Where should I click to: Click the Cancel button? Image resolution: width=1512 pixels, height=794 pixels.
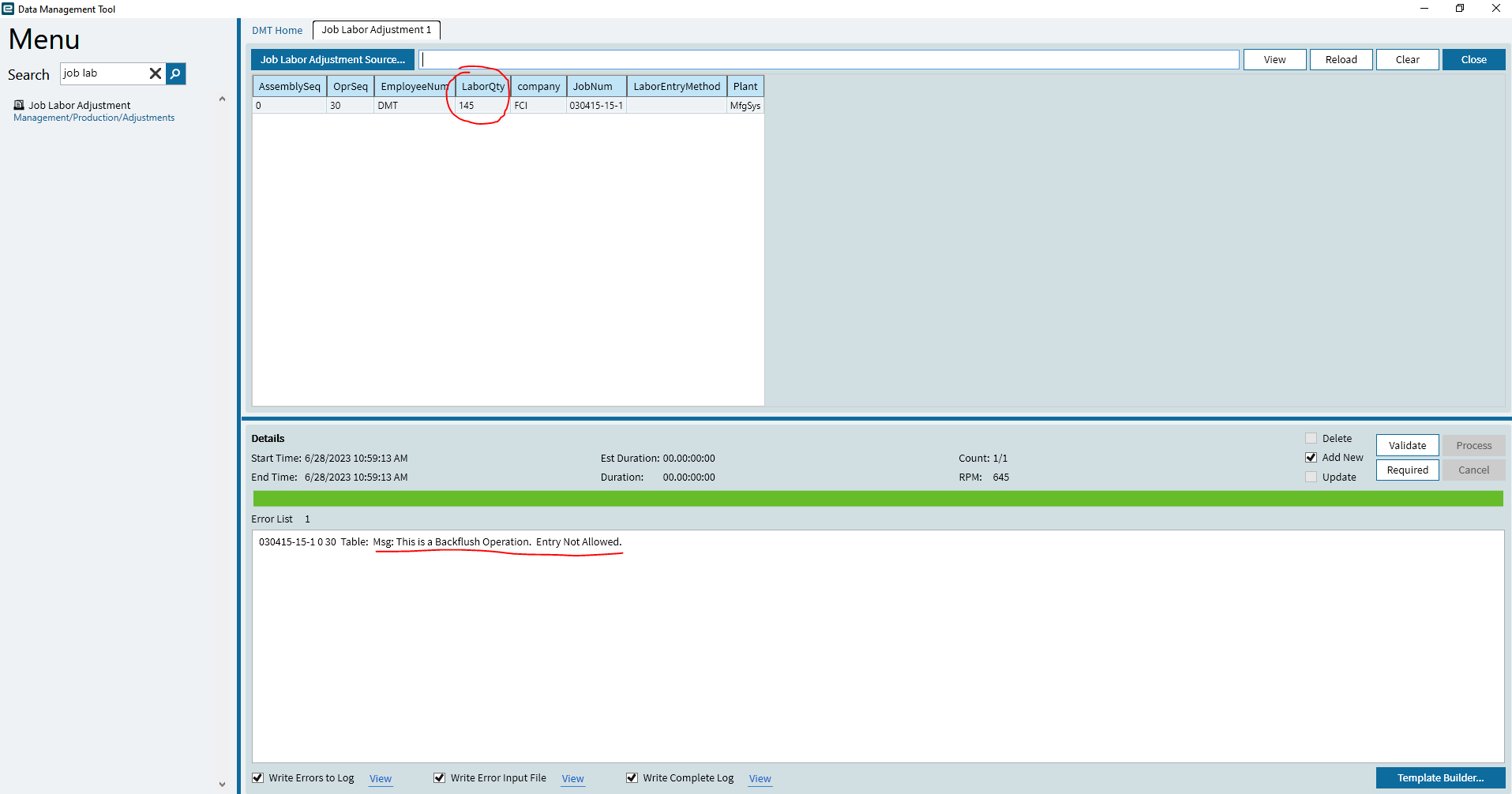click(x=1473, y=470)
